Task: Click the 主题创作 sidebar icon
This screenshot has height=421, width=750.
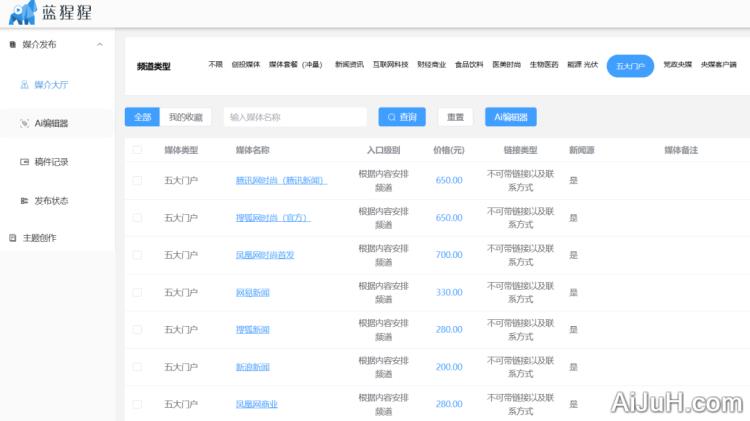Action: (13, 238)
